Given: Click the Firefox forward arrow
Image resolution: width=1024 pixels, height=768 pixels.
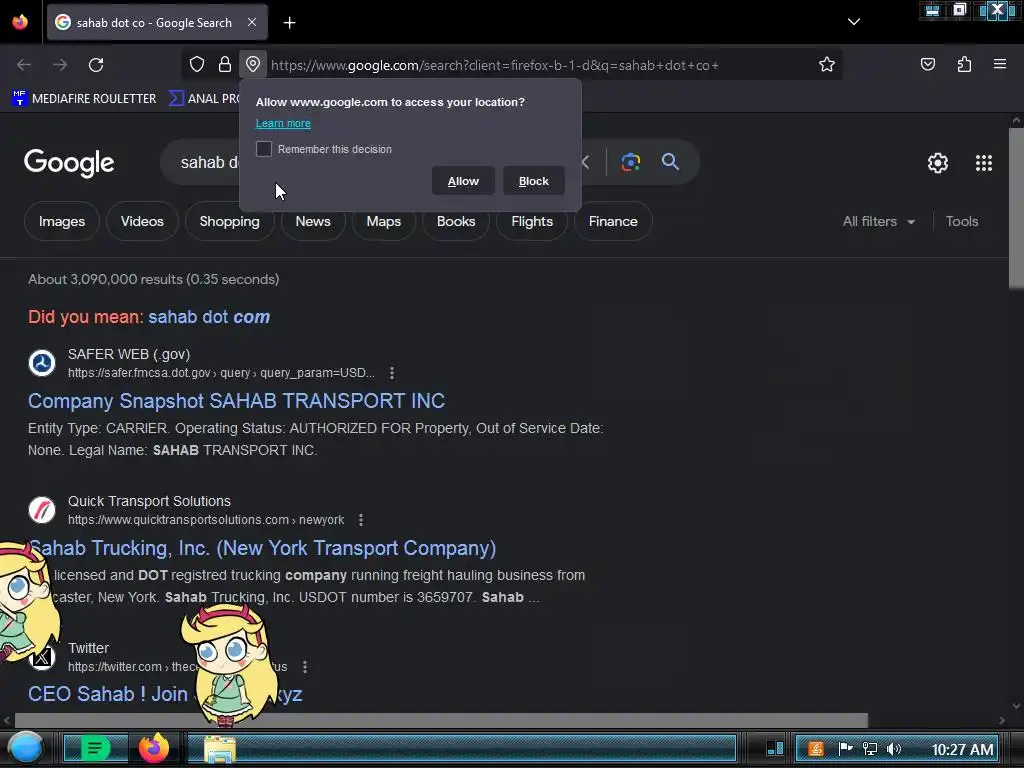Looking at the screenshot, I should pos(60,65).
